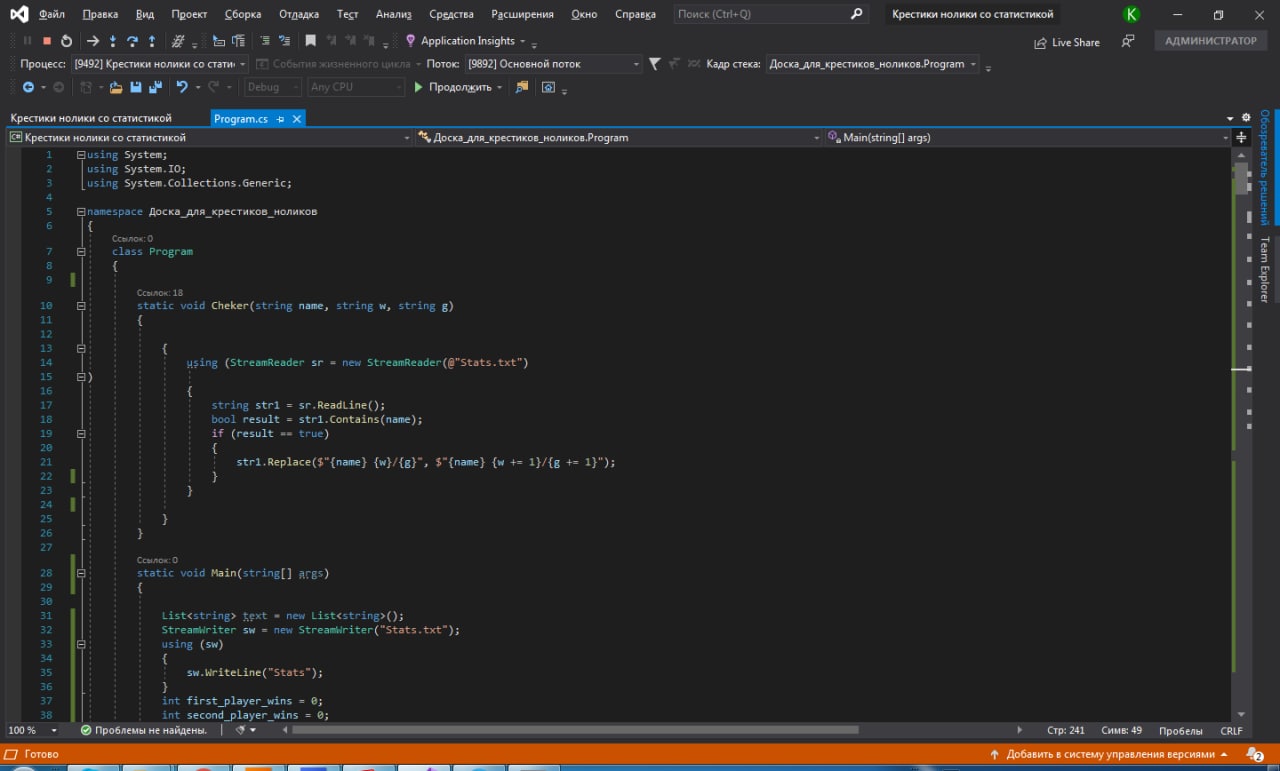Open the Process dropdown
The image size is (1280, 771).
click(x=159, y=64)
